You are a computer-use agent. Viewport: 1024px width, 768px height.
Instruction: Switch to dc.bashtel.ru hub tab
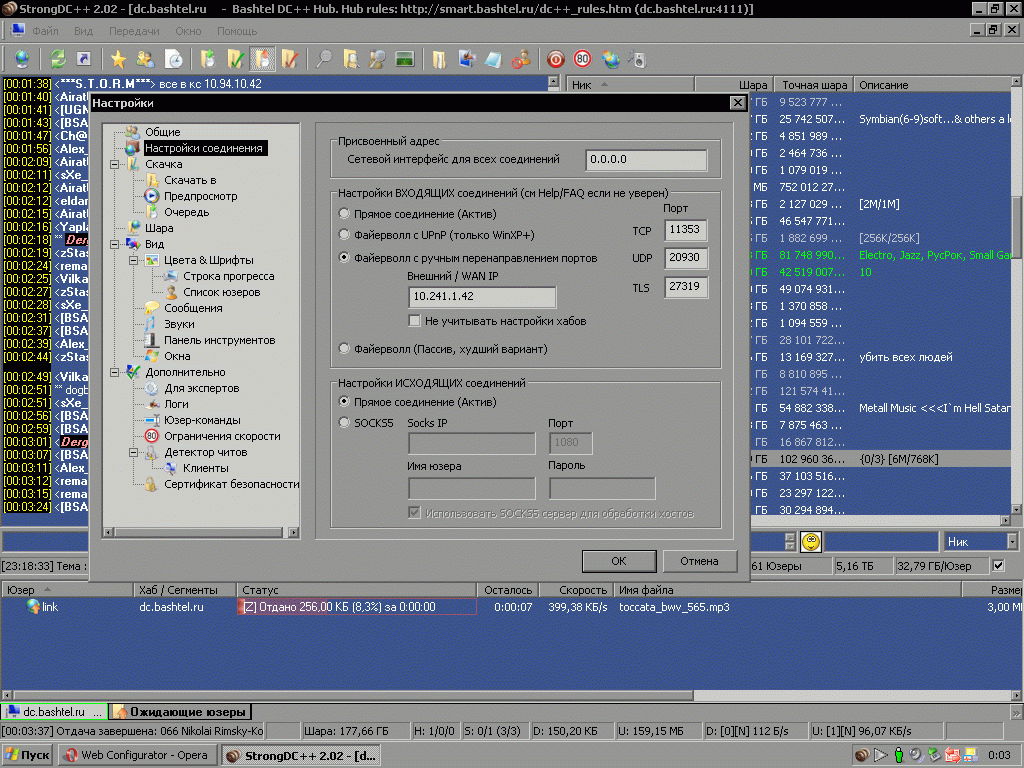click(54, 712)
